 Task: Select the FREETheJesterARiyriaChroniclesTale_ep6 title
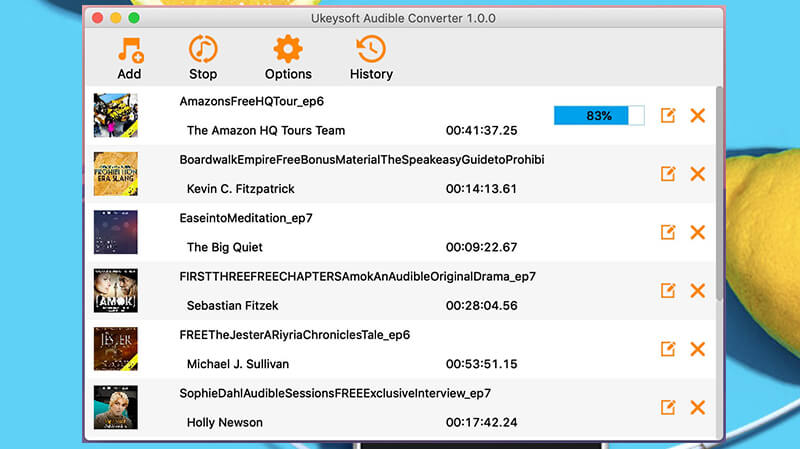coord(294,335)
